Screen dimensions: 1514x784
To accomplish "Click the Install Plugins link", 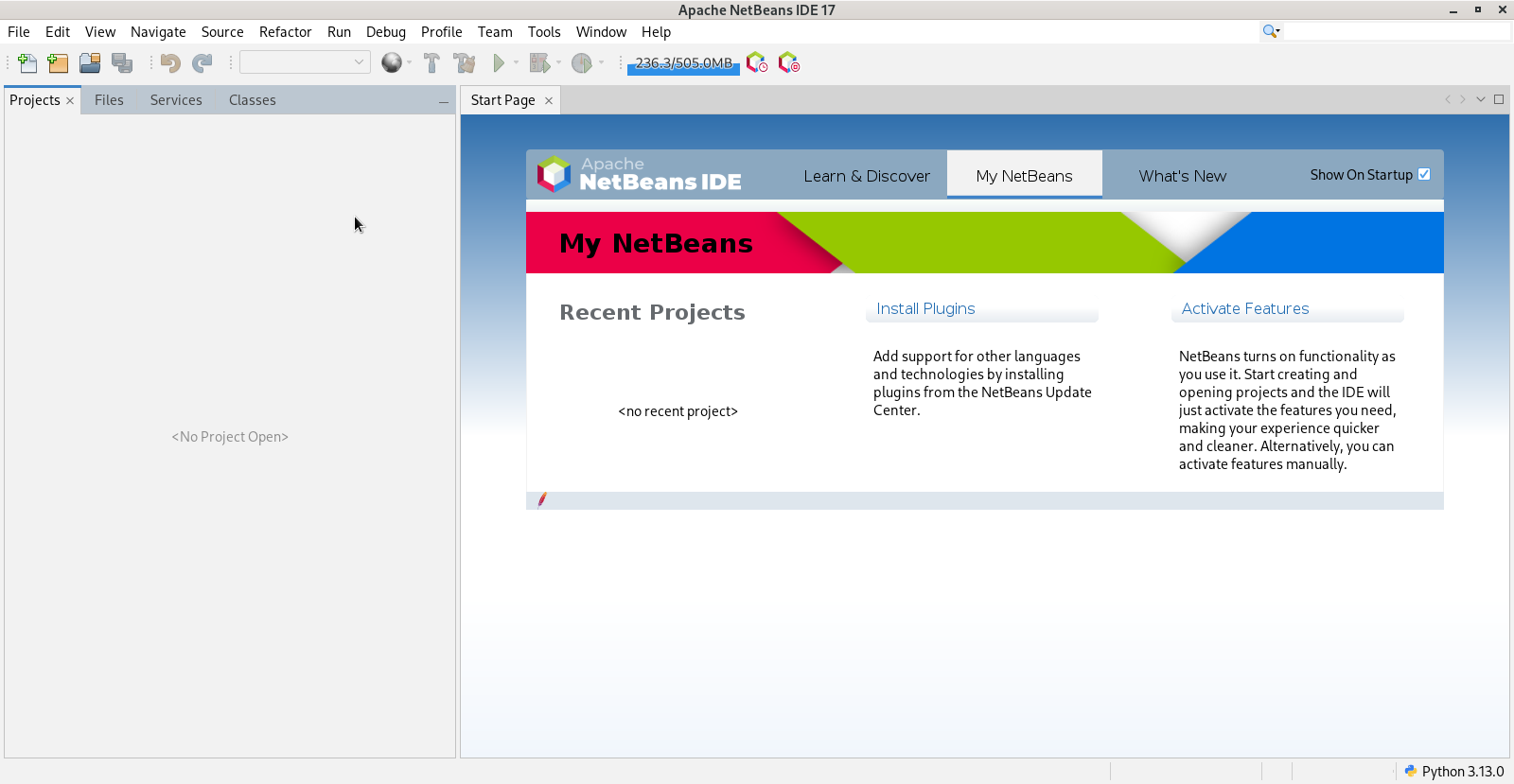I will (925, 308).
